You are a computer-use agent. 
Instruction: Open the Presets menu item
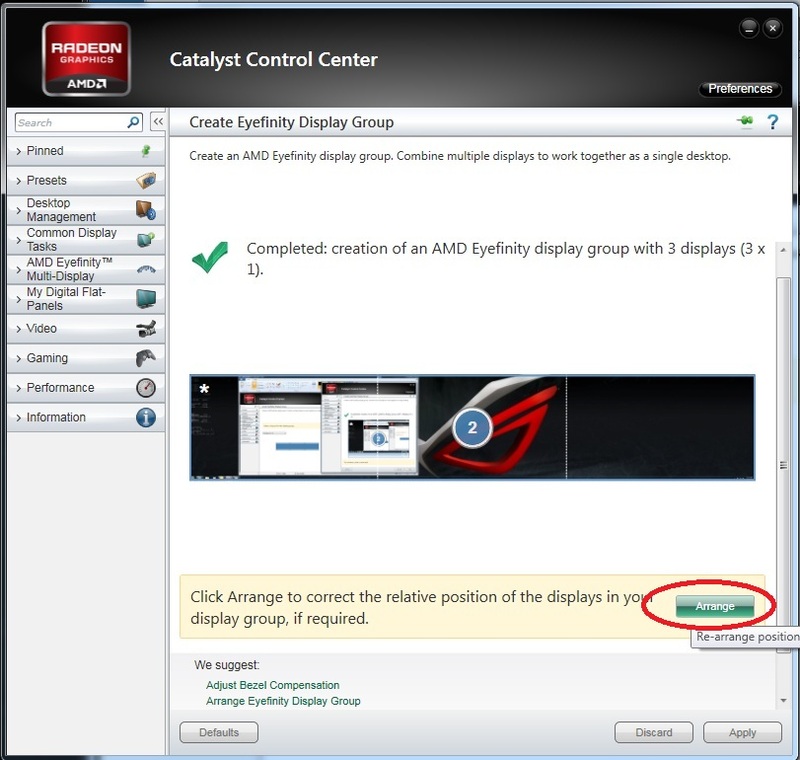coord(86,181)
